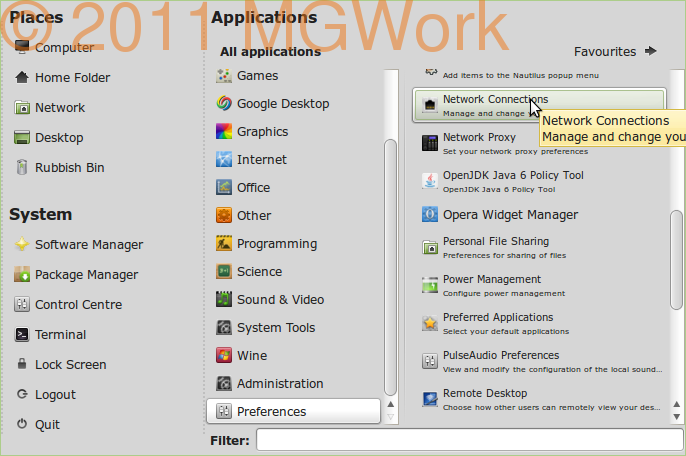
Task: Launch Personal File Sharing
Action: pos(539,247)
